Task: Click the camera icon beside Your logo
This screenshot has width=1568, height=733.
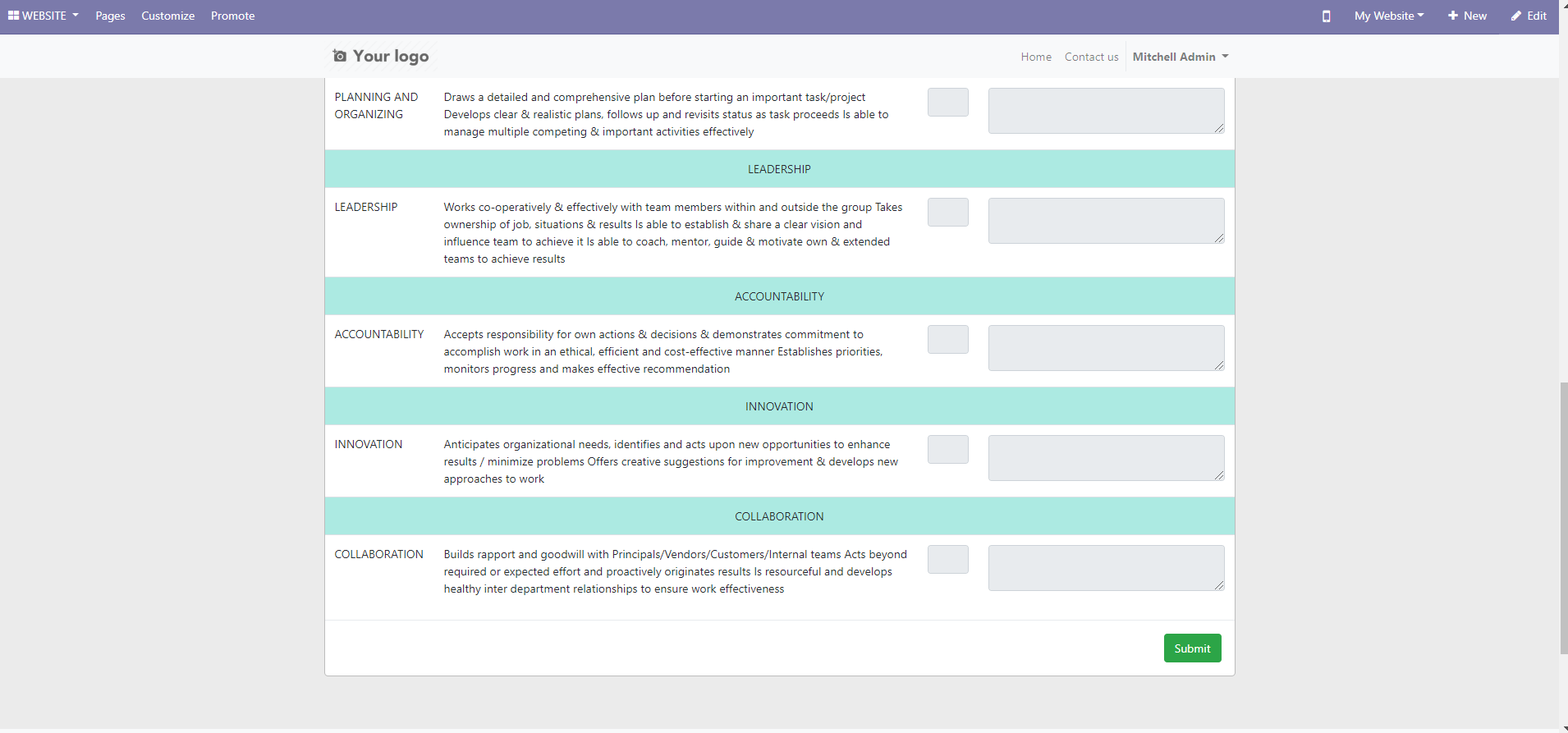Action: 340,56
